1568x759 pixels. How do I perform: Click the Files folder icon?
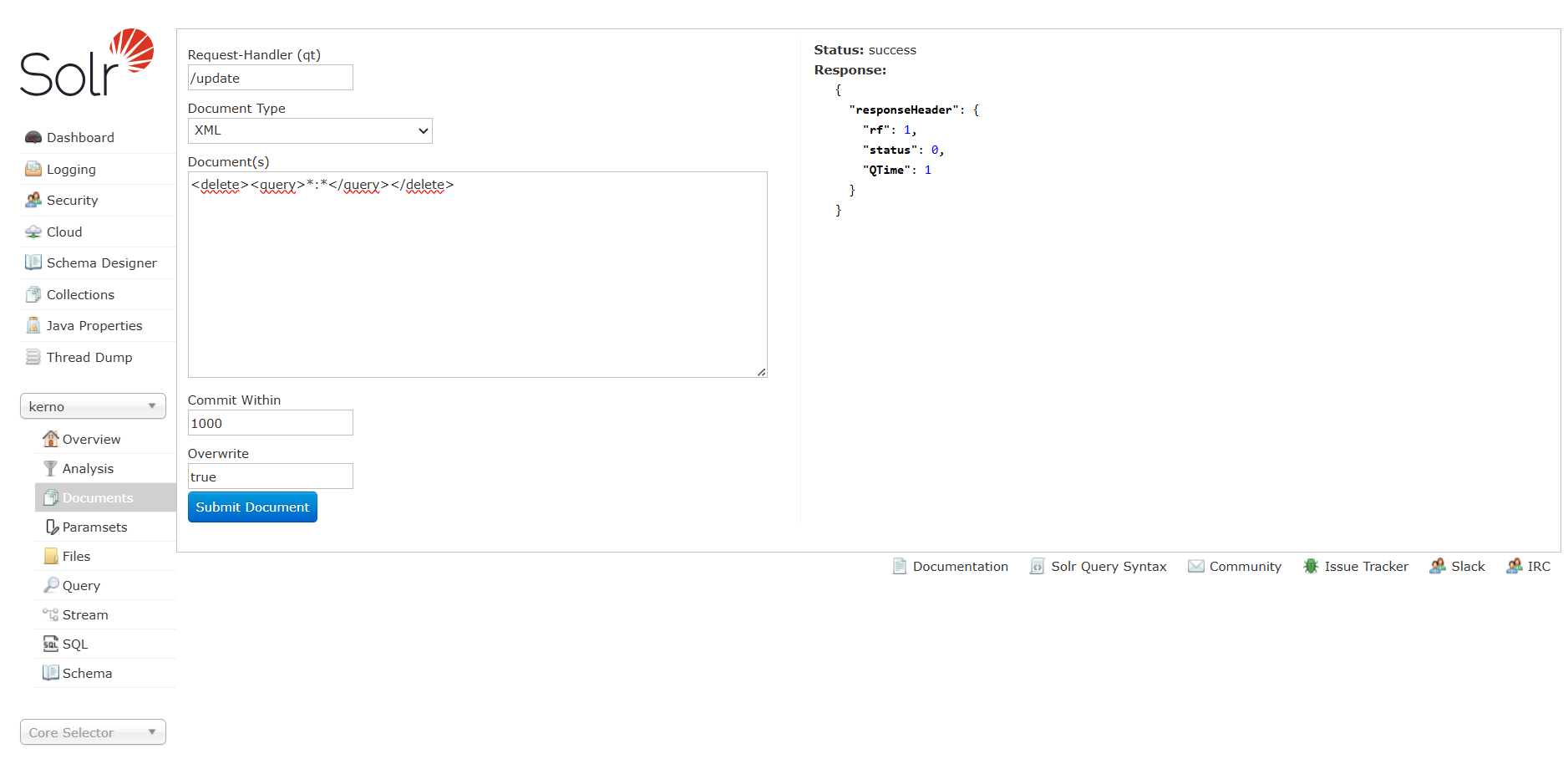click(51, 556)
